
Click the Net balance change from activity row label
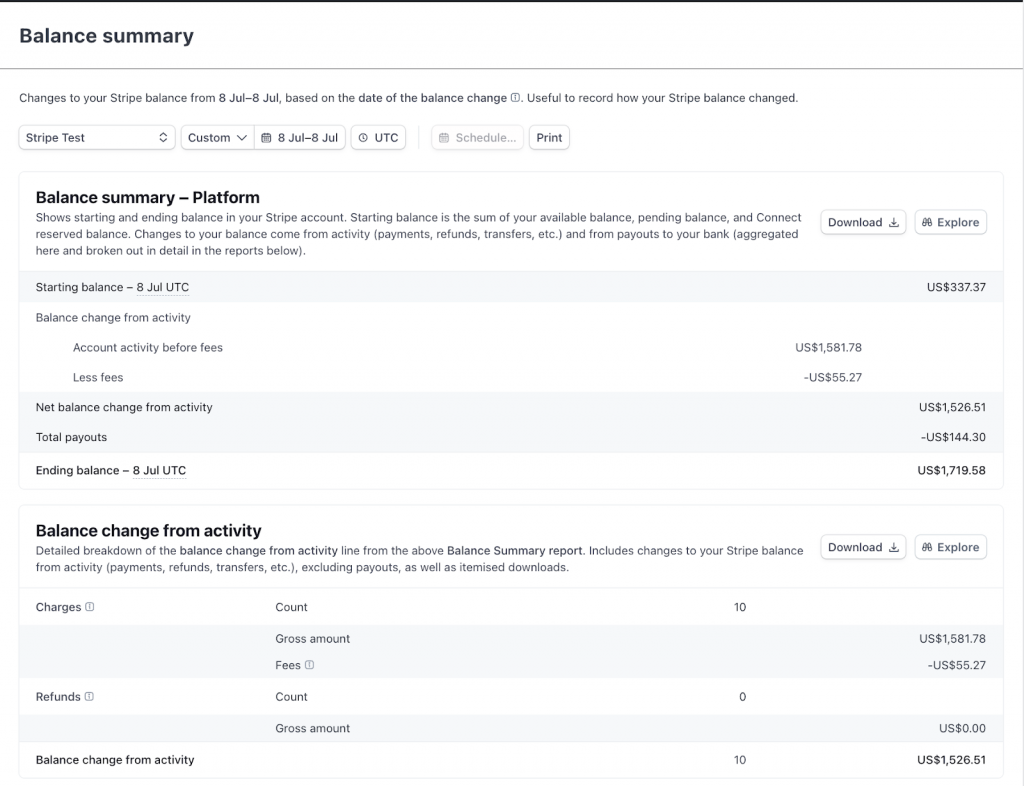124,407
